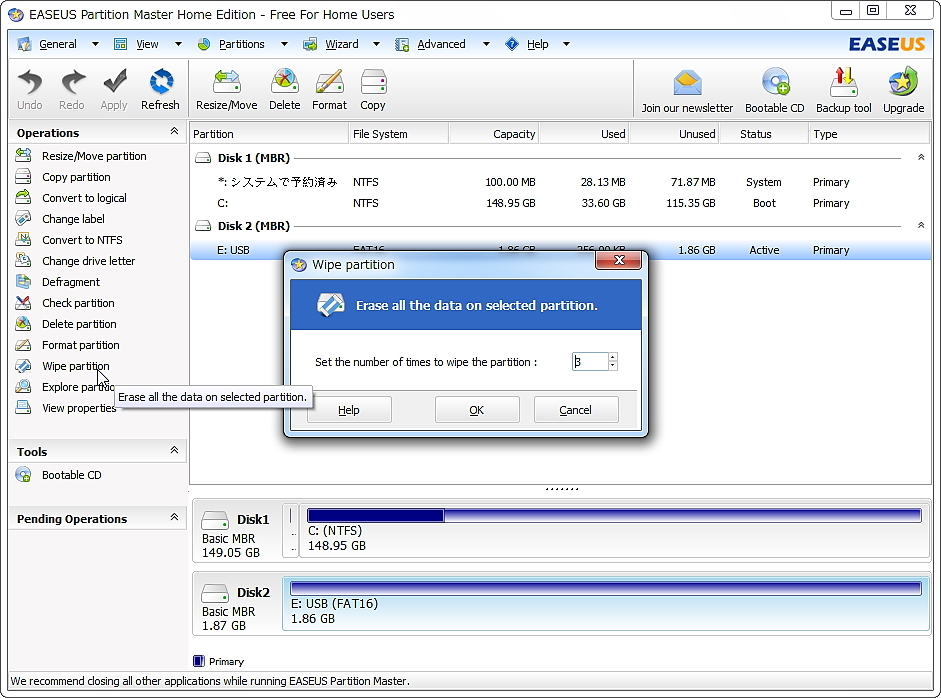941x698 pixels.
Task: Click the Format toolbar icon
Action: (329, 89)
